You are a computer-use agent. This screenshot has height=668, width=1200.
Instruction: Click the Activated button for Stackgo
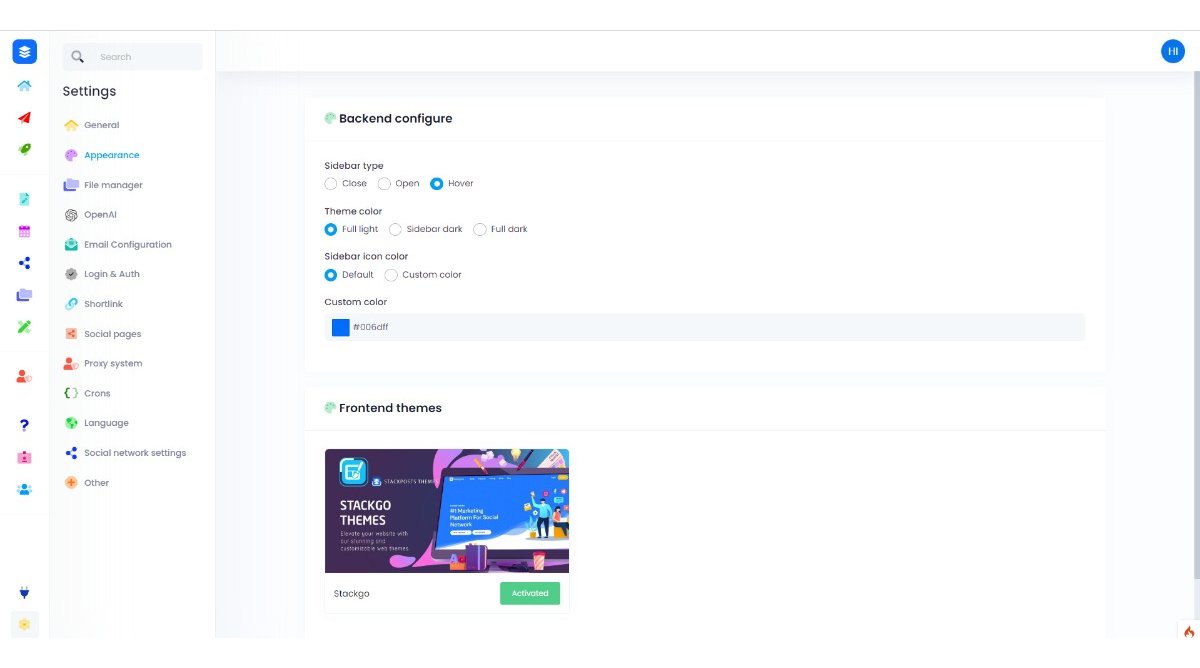(x=530, y=593)
